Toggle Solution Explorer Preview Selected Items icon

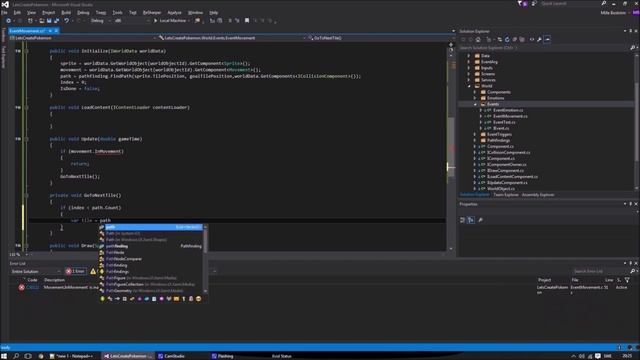coord(547,40)
